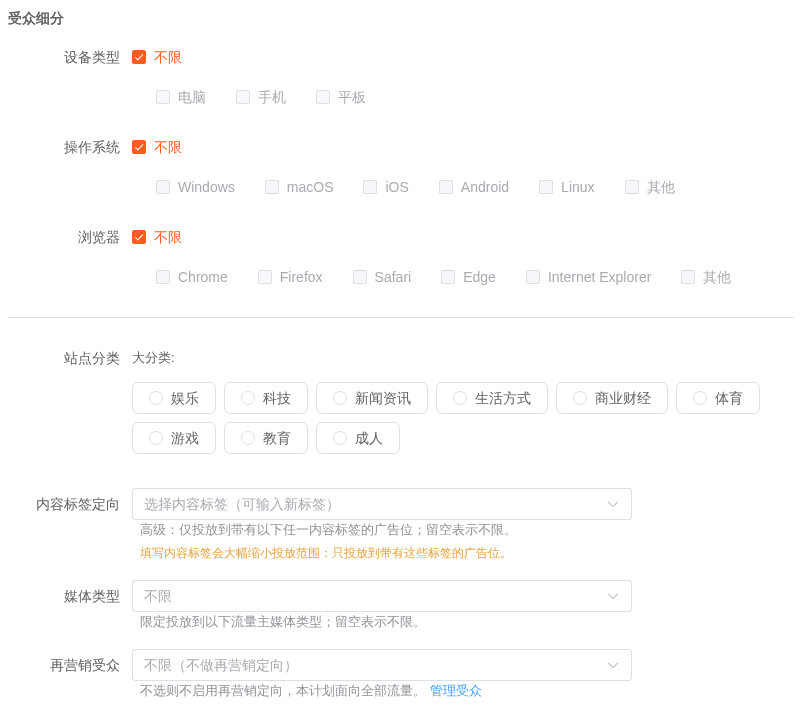Uncheck 不限 for 浏览器
802x708 pixels.
pyautogui.click(x=139, y=237)
